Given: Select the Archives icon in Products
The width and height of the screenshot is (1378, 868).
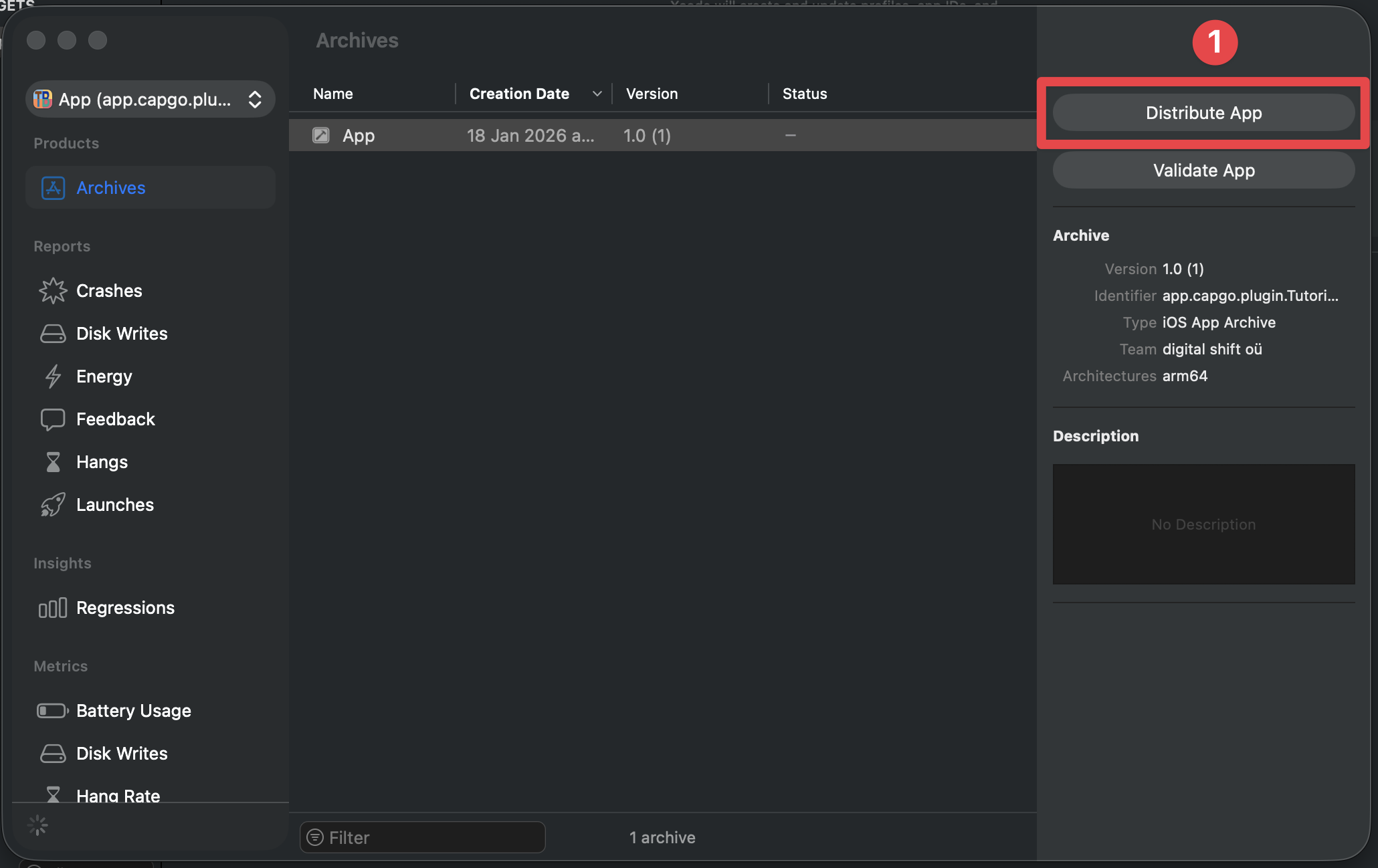Looking at the screenshot, I should pyautogui.click(x=53, y=188).
